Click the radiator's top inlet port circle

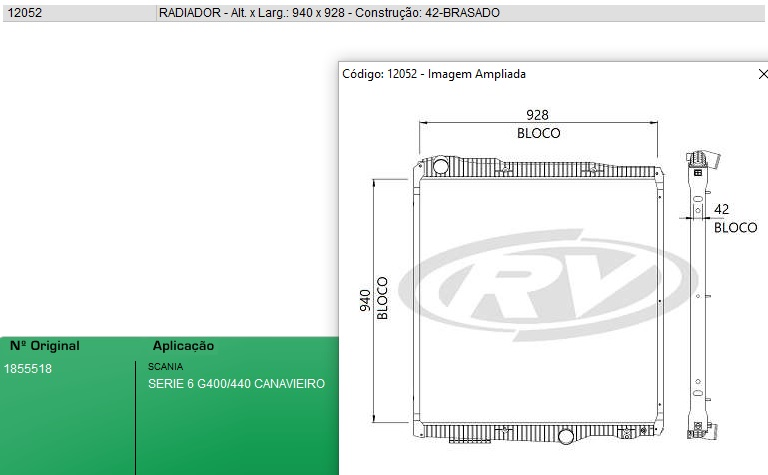click(439, 166)
